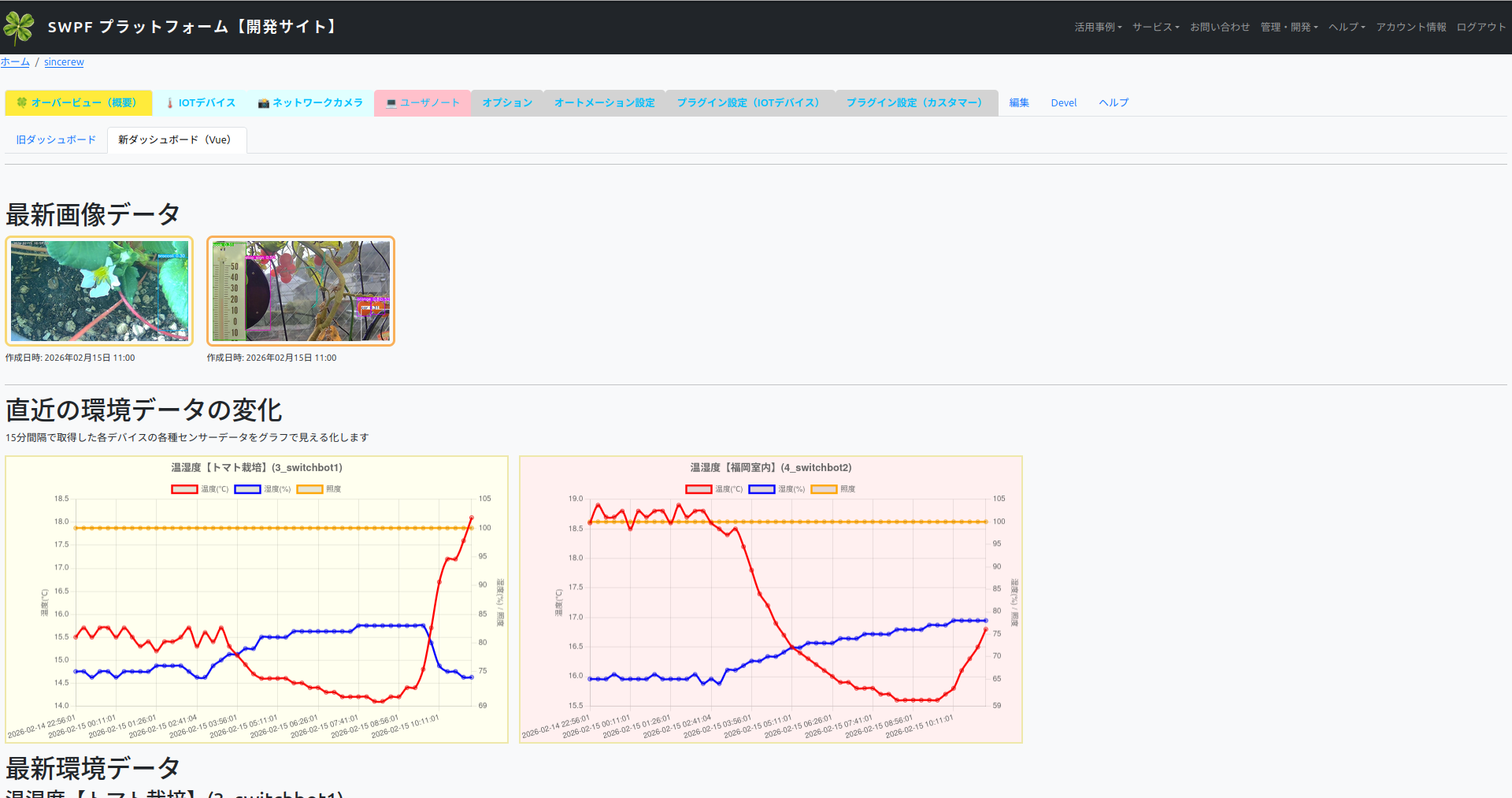The height and width of the screenshot is (798, 1512).
Task: Click the sincerew breadcrumb link
Action: tap(64, 62)
